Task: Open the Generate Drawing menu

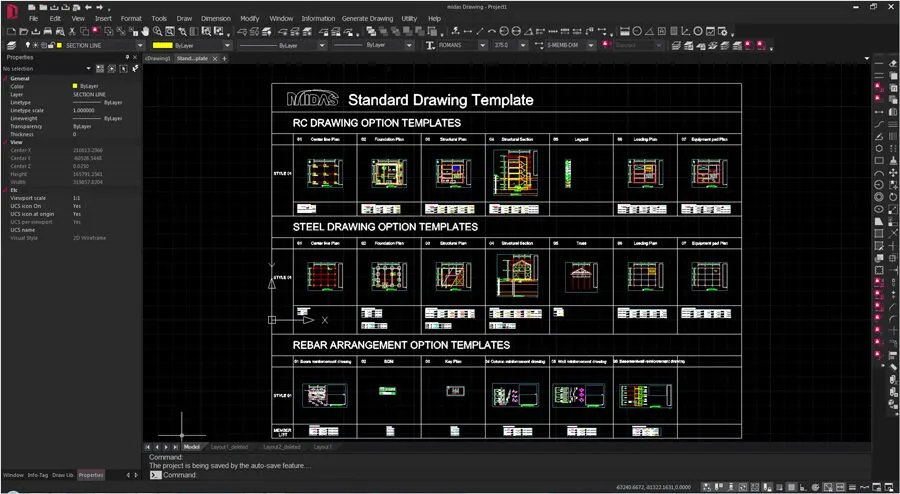Action: coord(368,18)
